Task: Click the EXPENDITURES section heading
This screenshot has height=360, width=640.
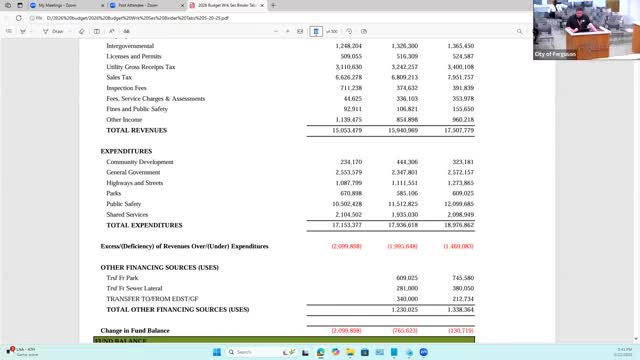Action: point(126,151)
